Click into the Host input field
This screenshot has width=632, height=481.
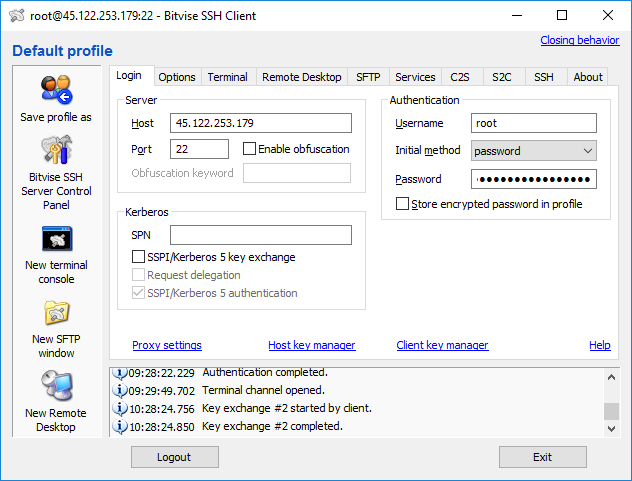[261, 123]
